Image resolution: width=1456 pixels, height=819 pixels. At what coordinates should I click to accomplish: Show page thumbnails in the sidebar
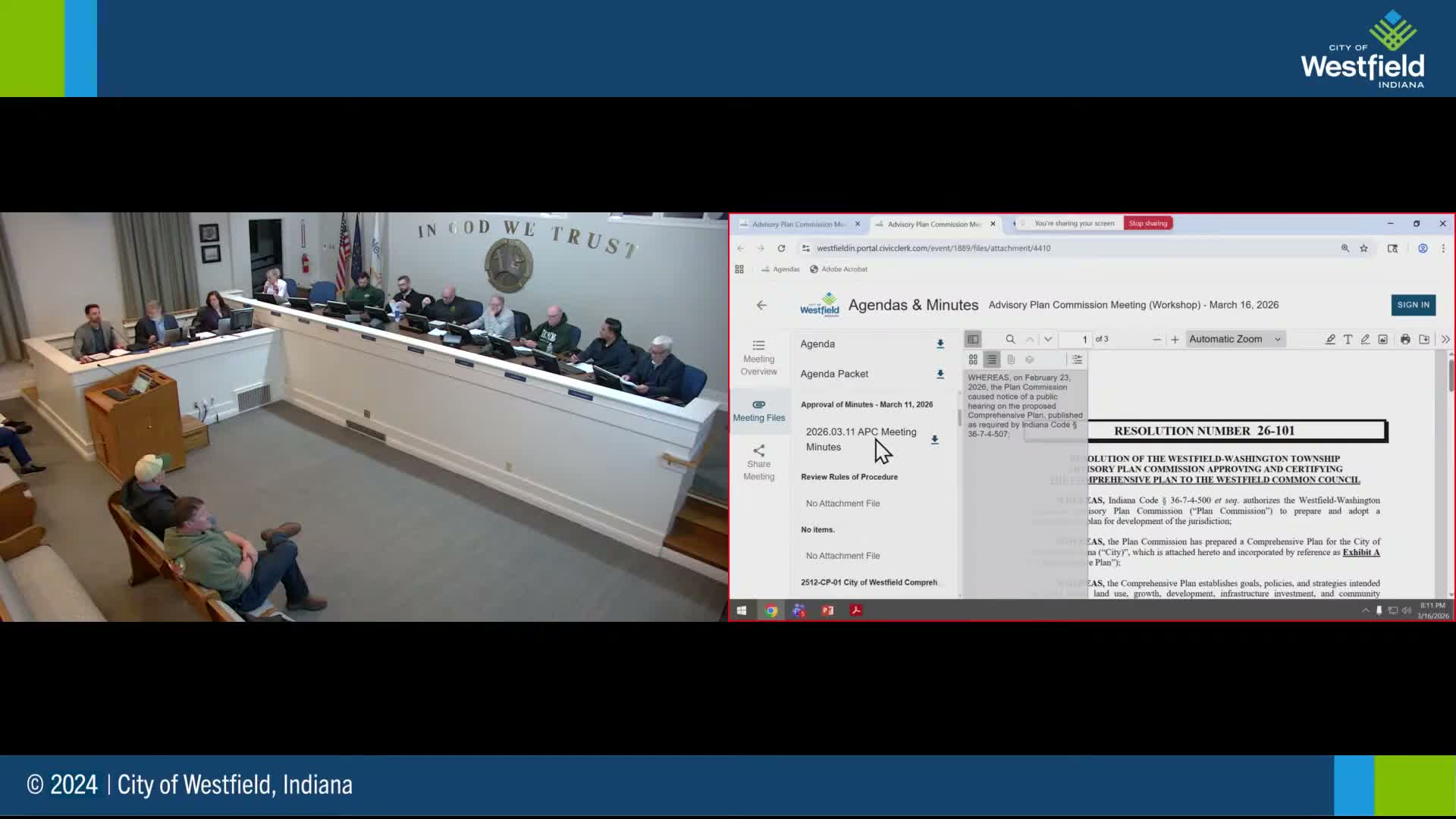pyautogui.click(x=973, y=359)
